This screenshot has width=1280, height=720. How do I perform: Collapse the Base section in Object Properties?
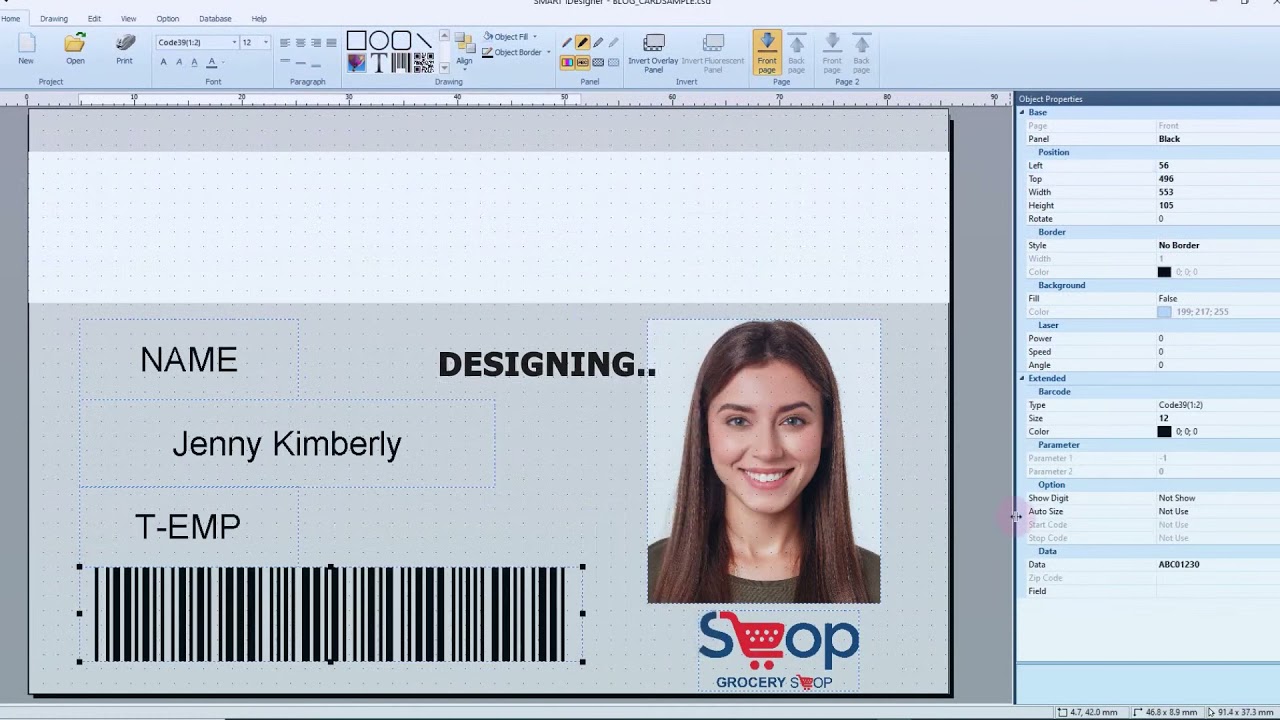(1022, 112)
